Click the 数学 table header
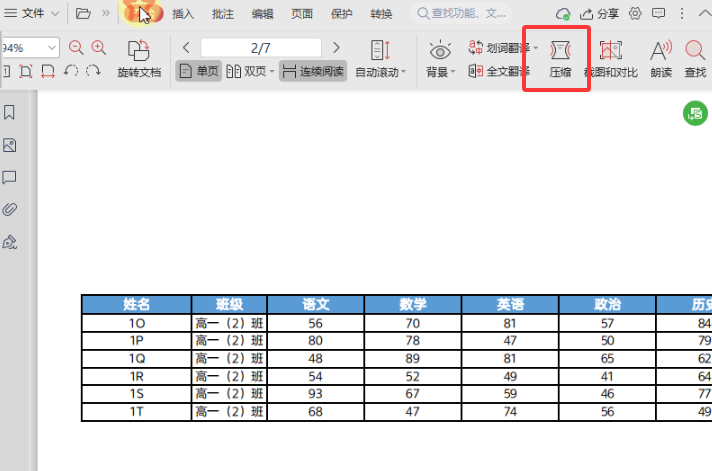The image size is (712, 471). (413, 304)
